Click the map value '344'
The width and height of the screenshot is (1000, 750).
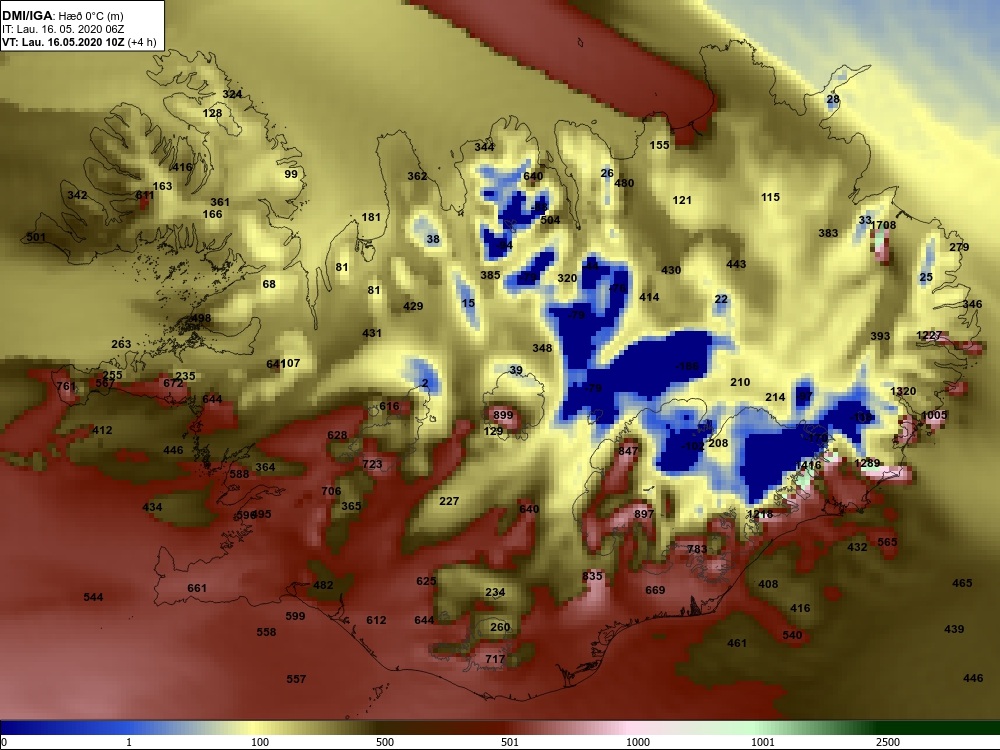tap(484, 147)
